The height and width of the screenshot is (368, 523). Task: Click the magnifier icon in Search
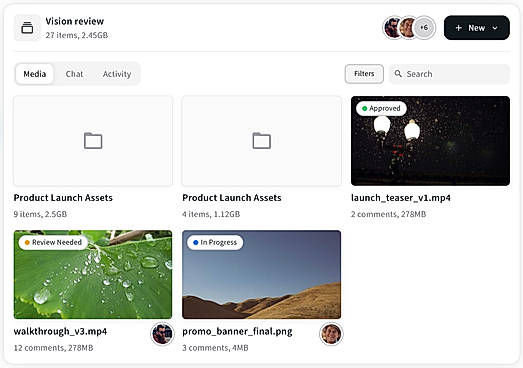click(x=398, y=73)
